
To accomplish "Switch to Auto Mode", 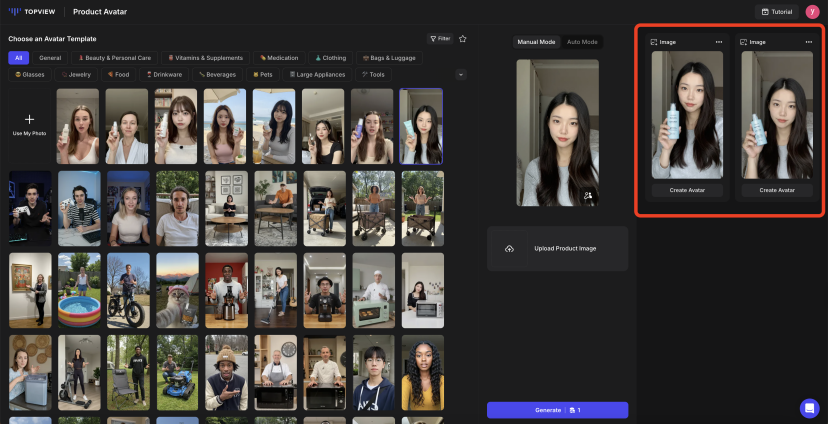I will click(582, 42).
